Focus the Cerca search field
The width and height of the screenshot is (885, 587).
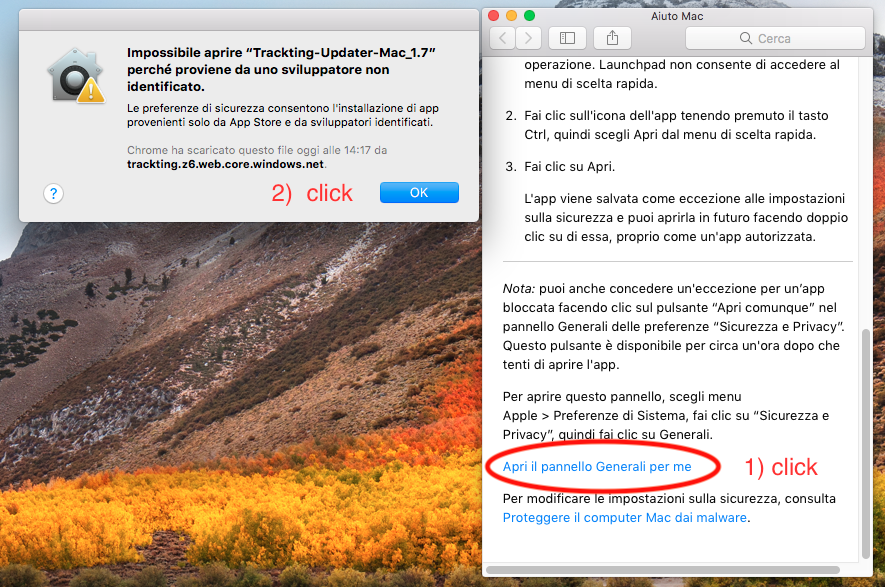(775, 38)
